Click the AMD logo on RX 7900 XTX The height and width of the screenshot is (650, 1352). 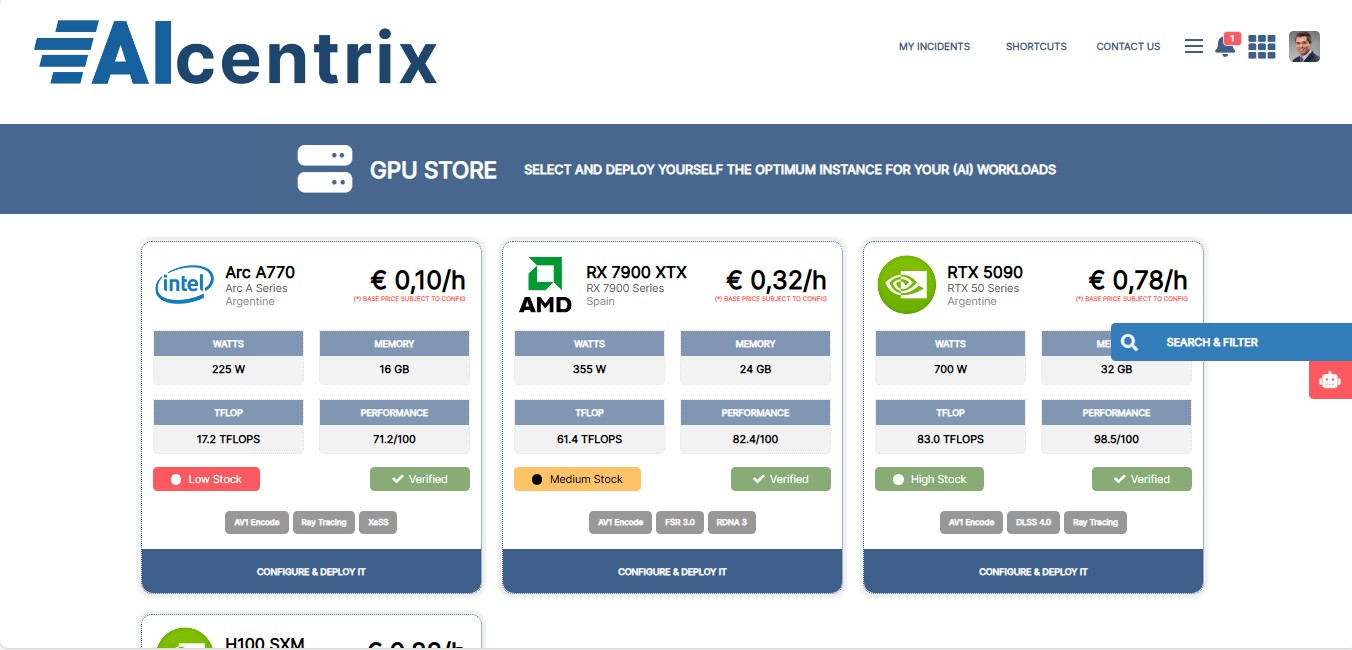(x=545, y=285)
